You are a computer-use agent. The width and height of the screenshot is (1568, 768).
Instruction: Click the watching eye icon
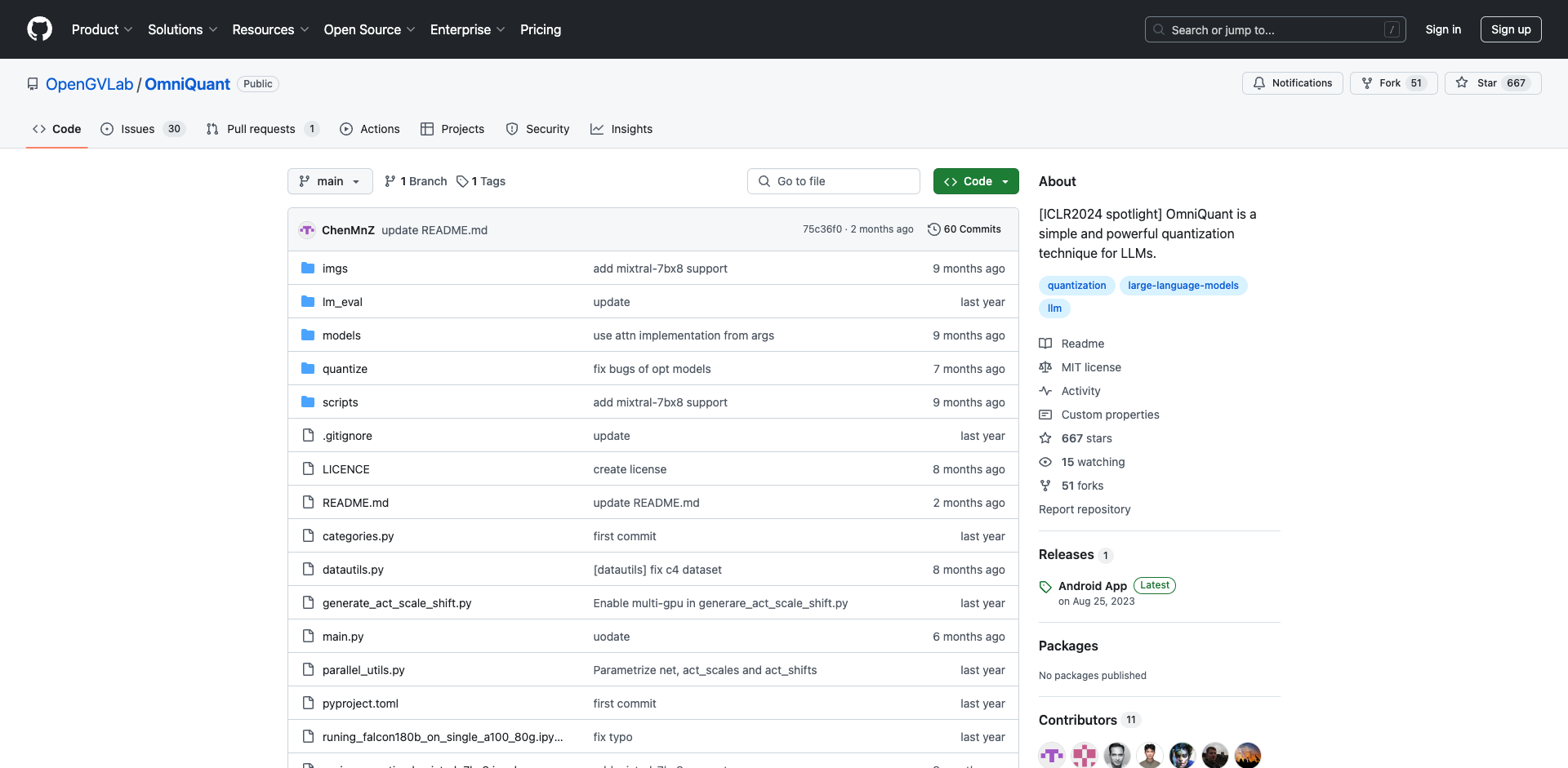(x=1045, y=462)
